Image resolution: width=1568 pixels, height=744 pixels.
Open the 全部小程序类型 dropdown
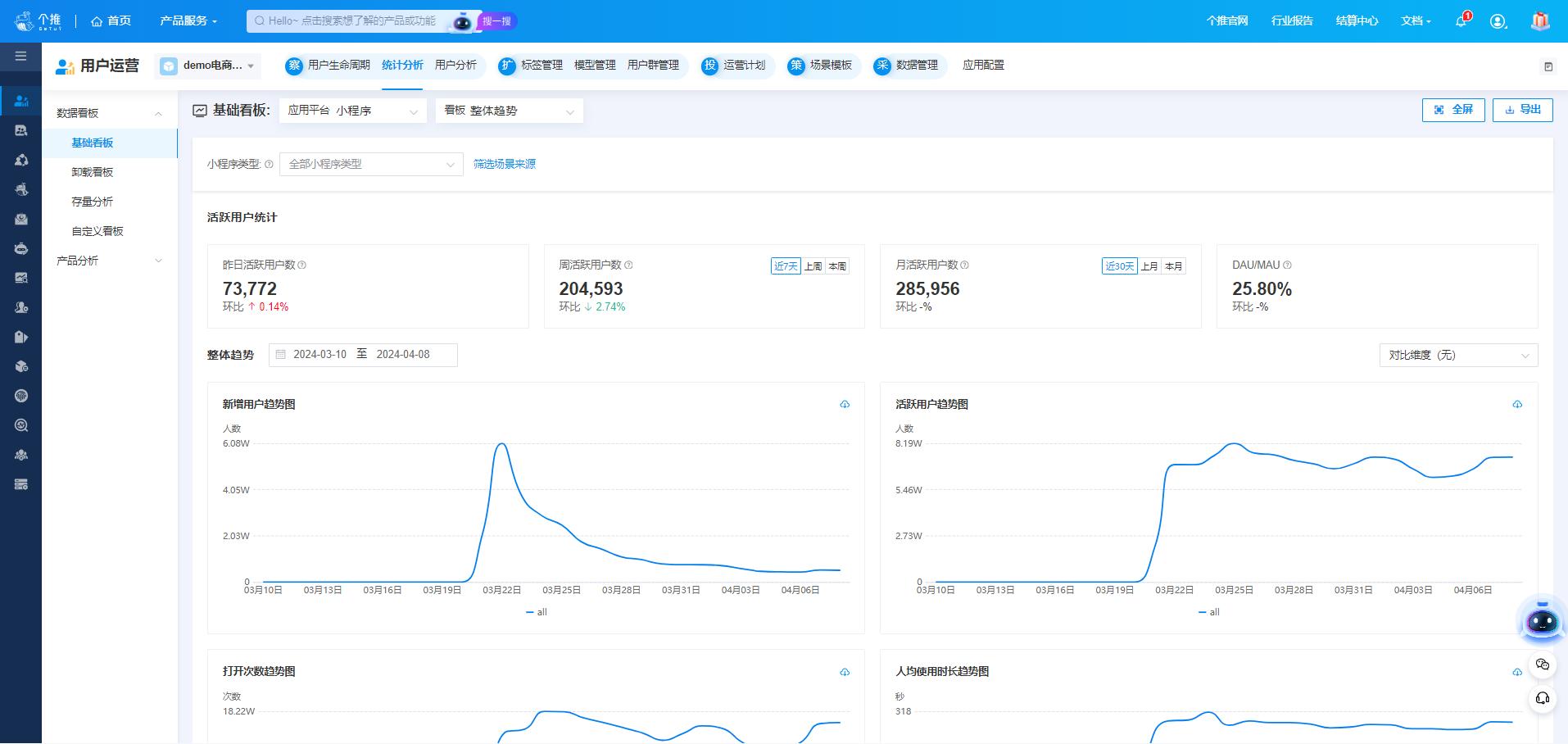pos(371,164)
